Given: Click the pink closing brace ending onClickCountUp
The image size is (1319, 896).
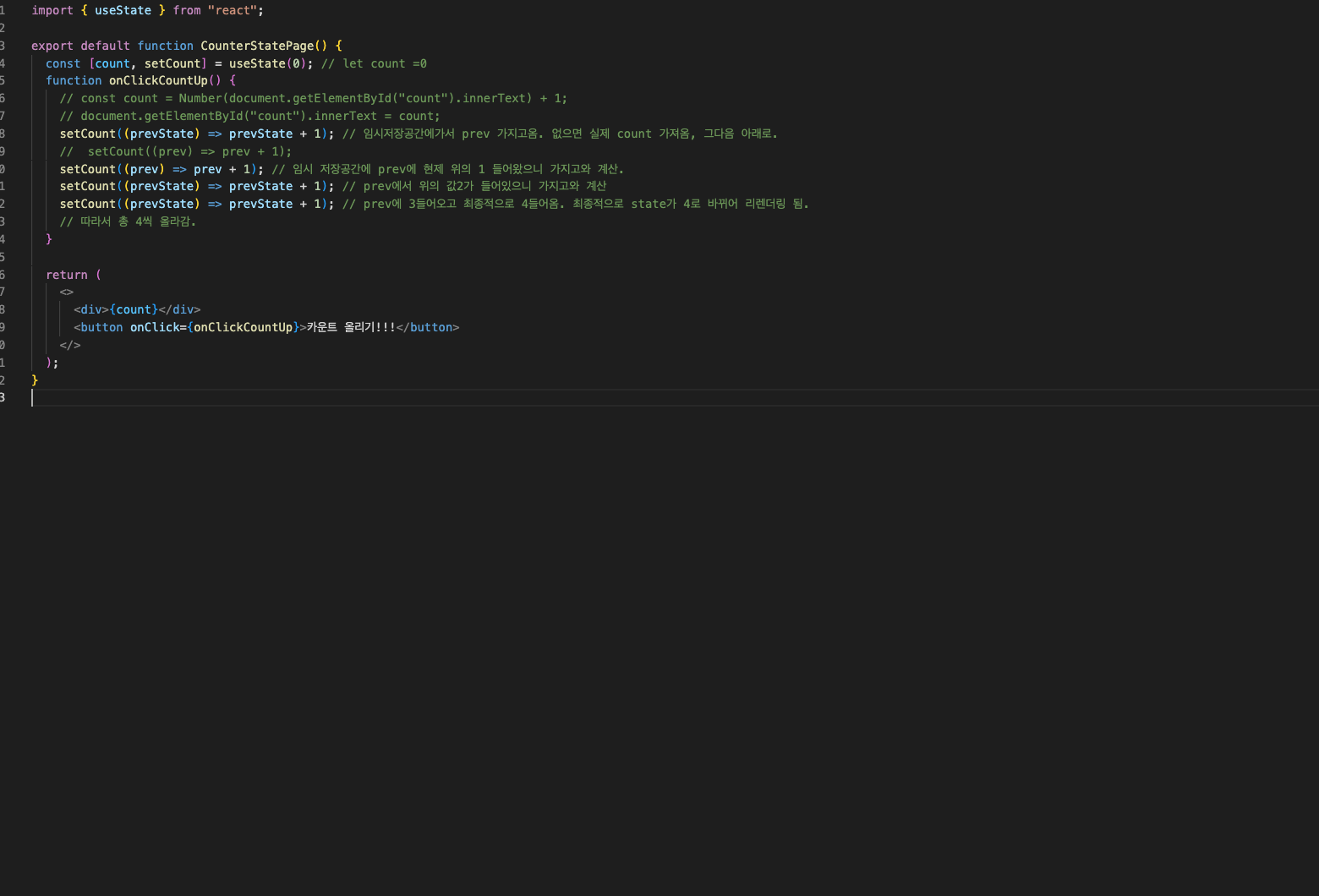Looking at the screenshot, I should tap(49, 239).
